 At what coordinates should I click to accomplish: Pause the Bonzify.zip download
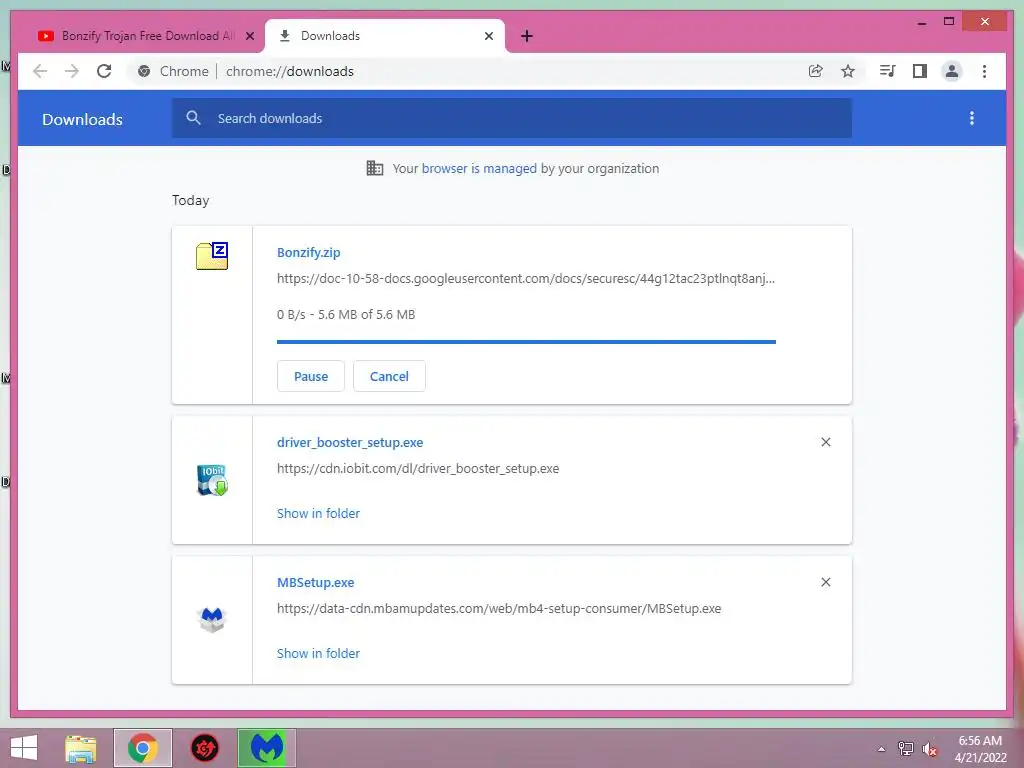pyautogui.click(x=311, y=376)
